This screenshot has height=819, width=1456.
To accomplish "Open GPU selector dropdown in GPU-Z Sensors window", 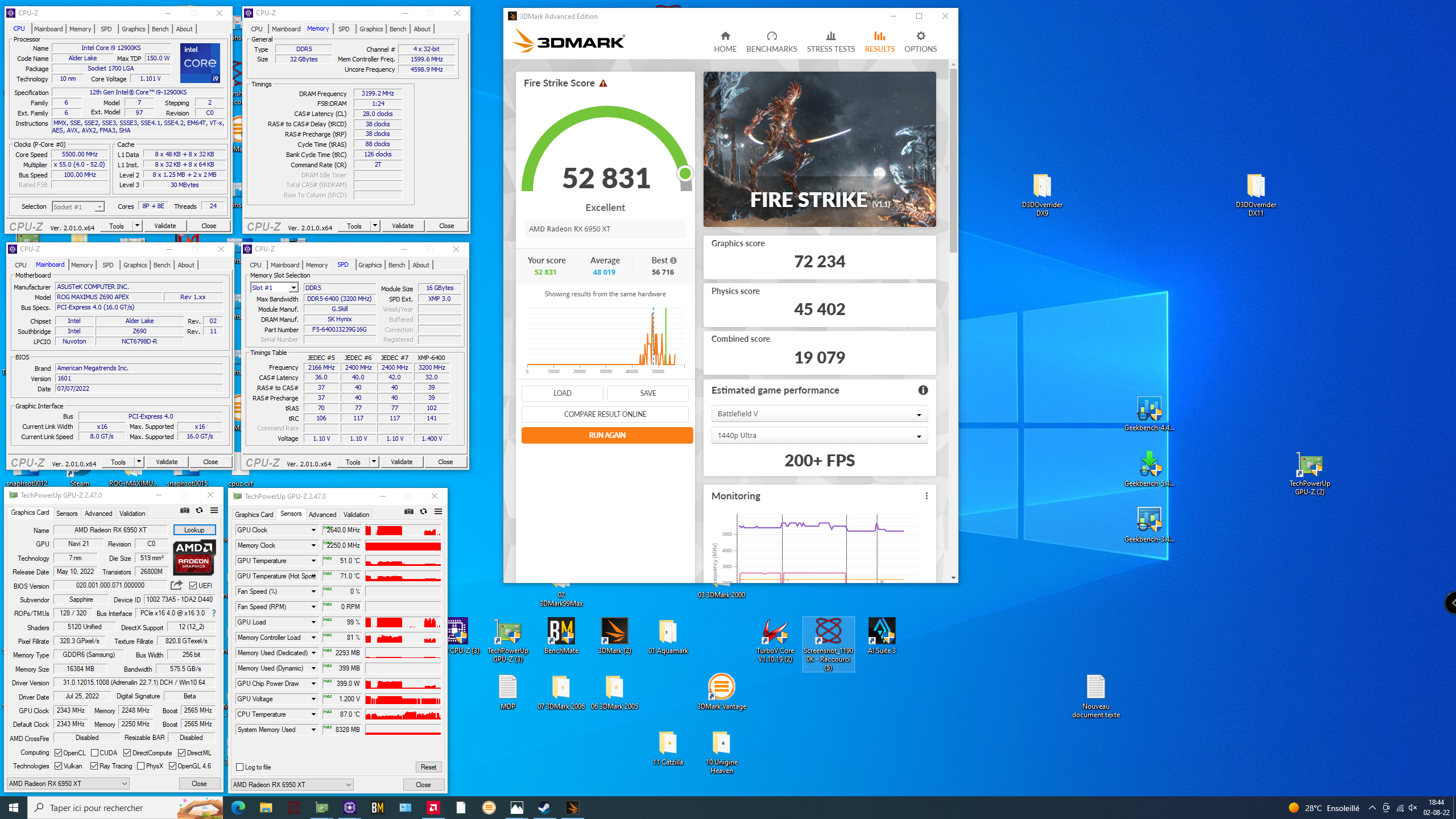I will (292, 785).
